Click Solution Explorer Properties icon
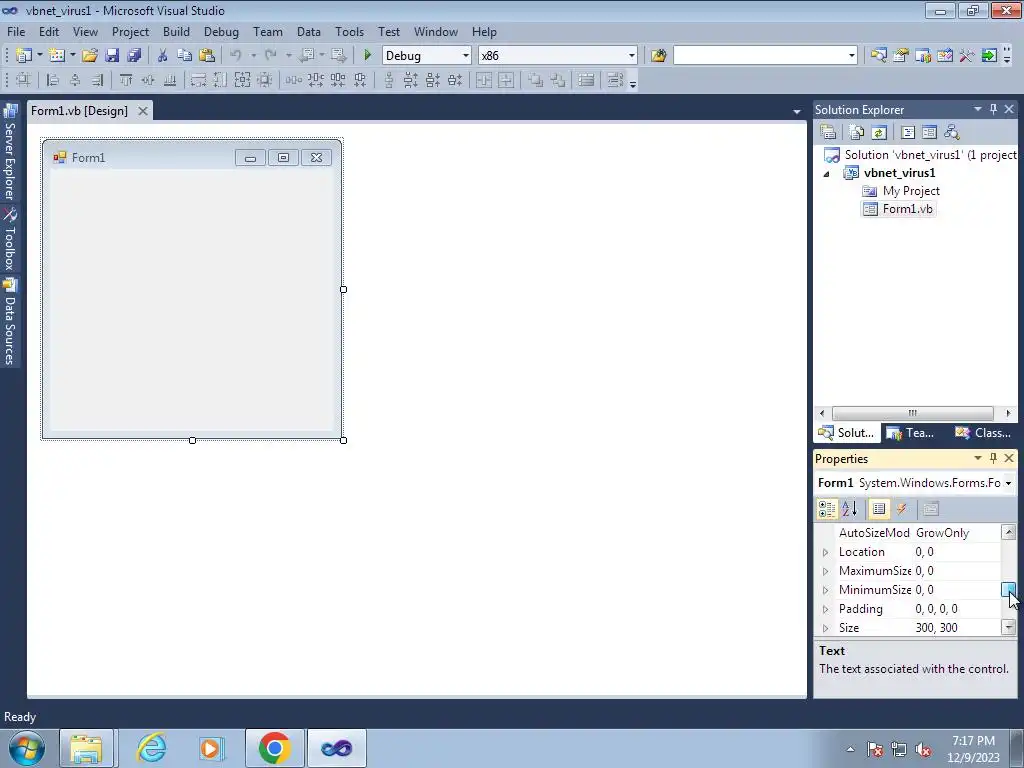This screenshot has height=768, width=1024. (828, 133)
